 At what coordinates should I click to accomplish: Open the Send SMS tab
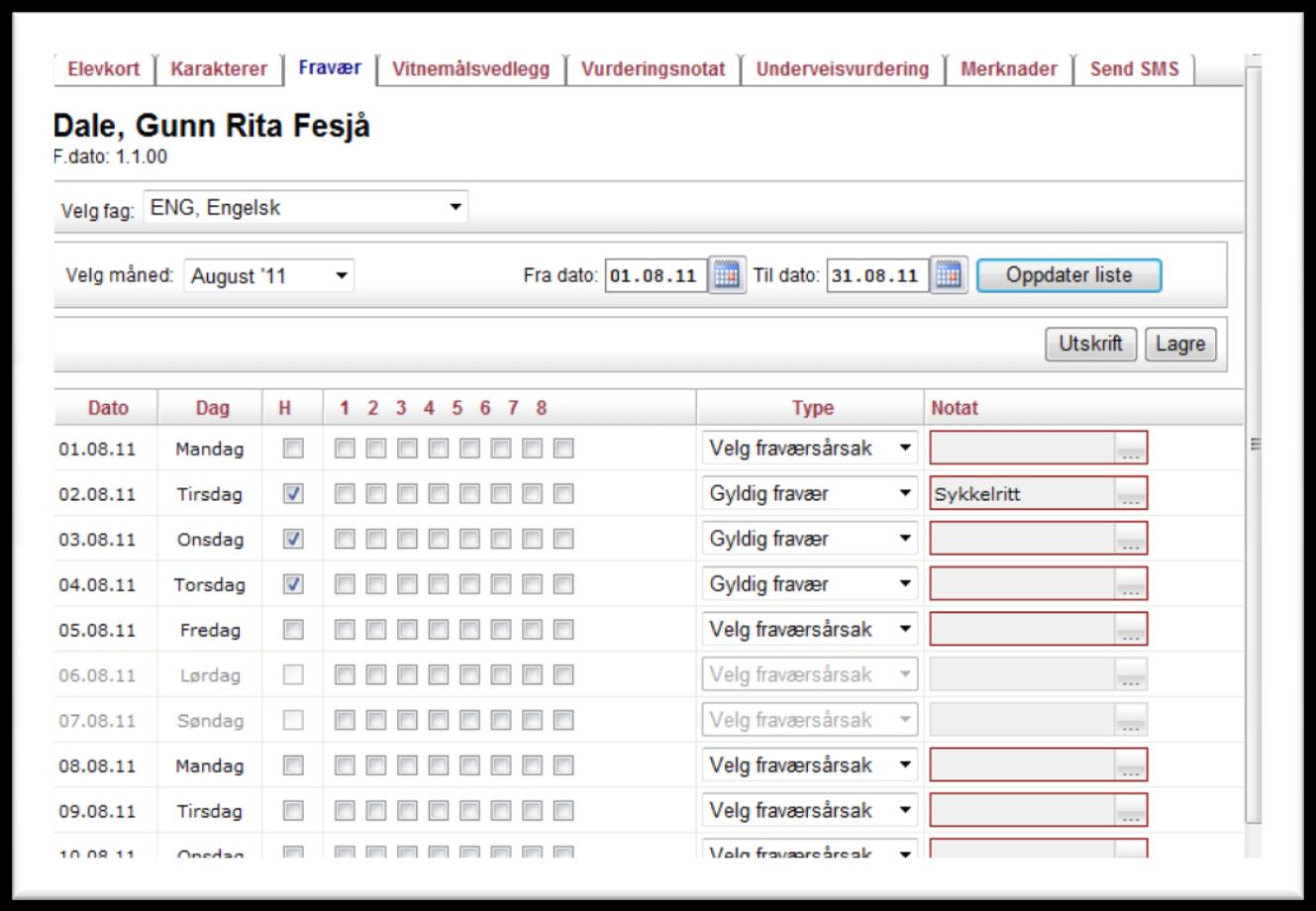point(1135,69)
